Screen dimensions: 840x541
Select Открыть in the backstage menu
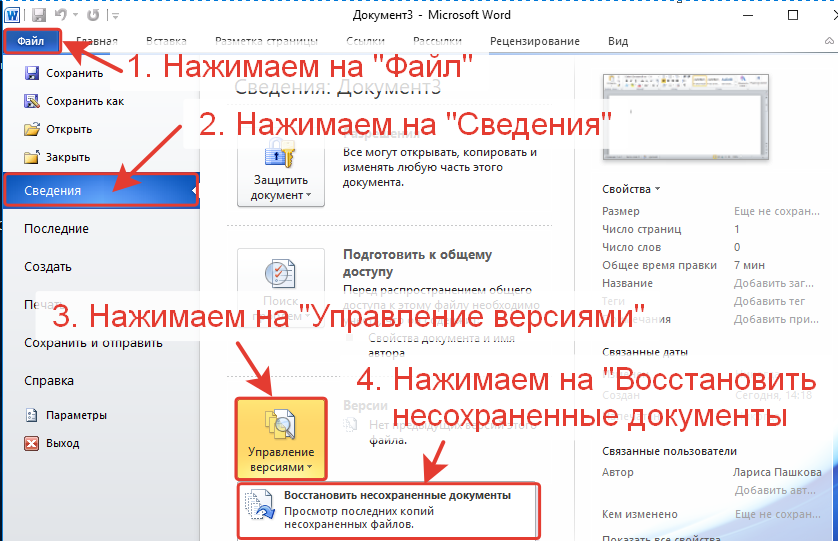(58, 129)
